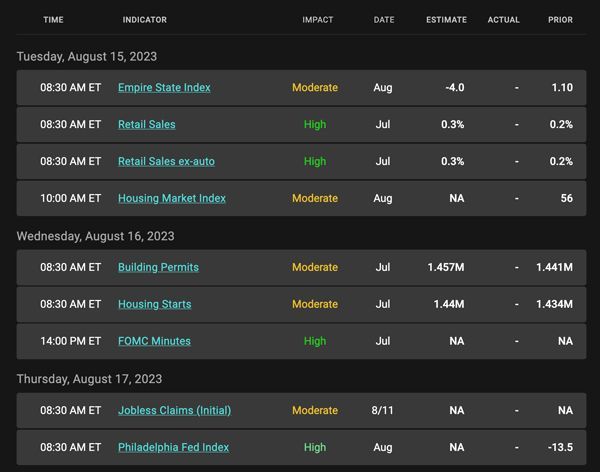
Task: Select the Wednesday, August 16, 2023 heading
Action: [x=95, y=236]
